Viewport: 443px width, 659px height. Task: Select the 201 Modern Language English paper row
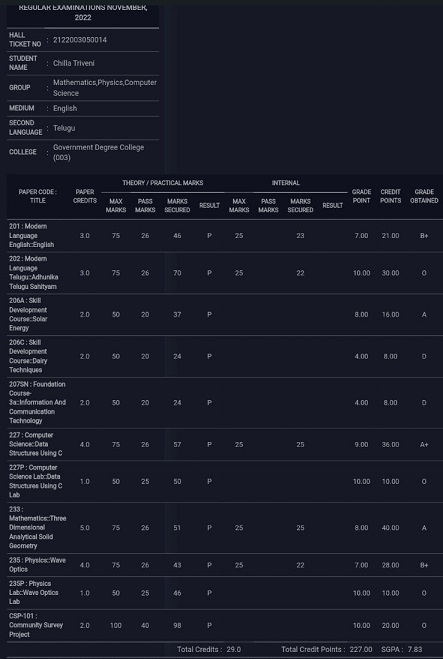[225, 235]
